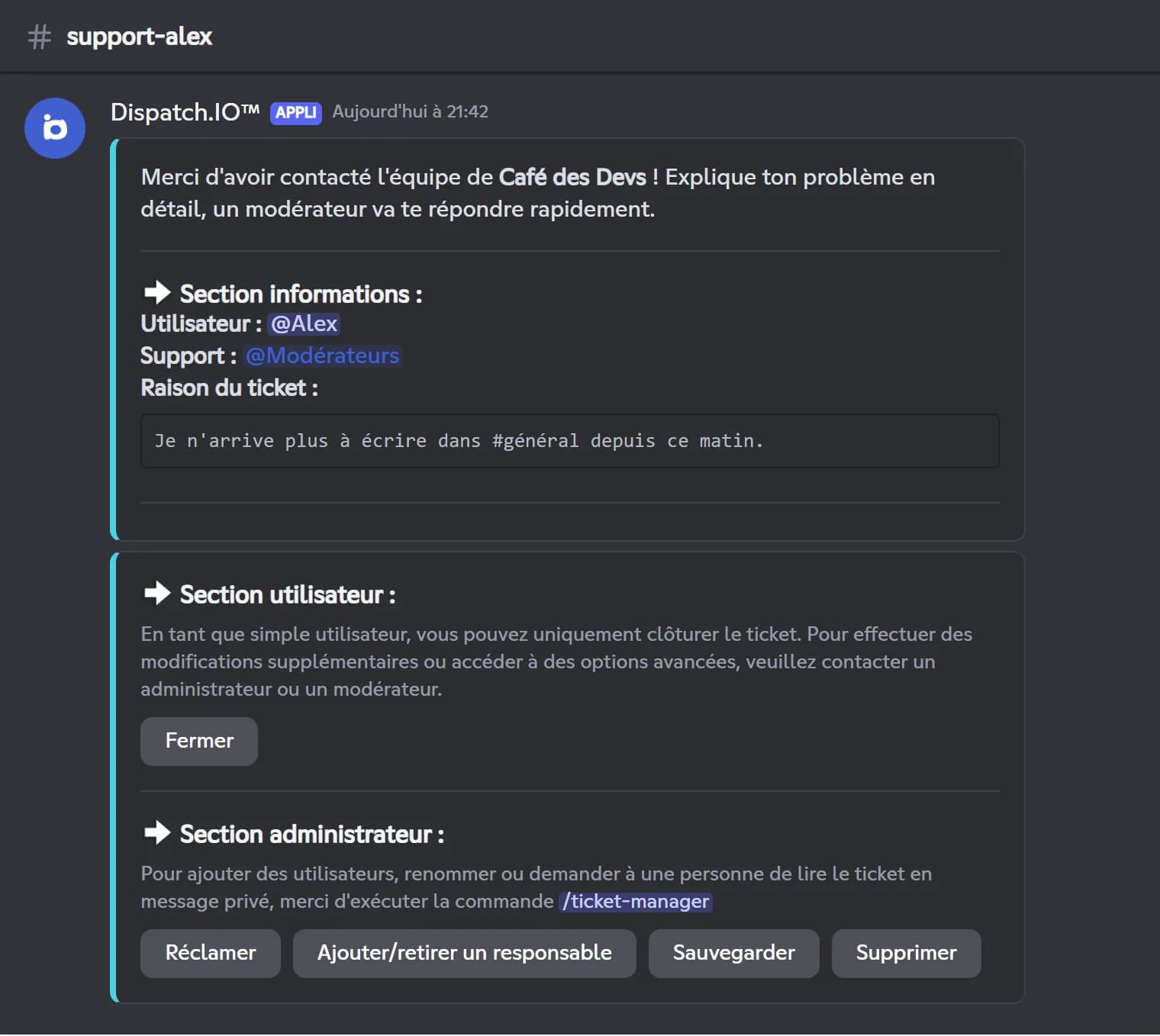Click the Dispatch.IO bot avatar
The height and width of the screenshot is (1036, 1160).
55,128
